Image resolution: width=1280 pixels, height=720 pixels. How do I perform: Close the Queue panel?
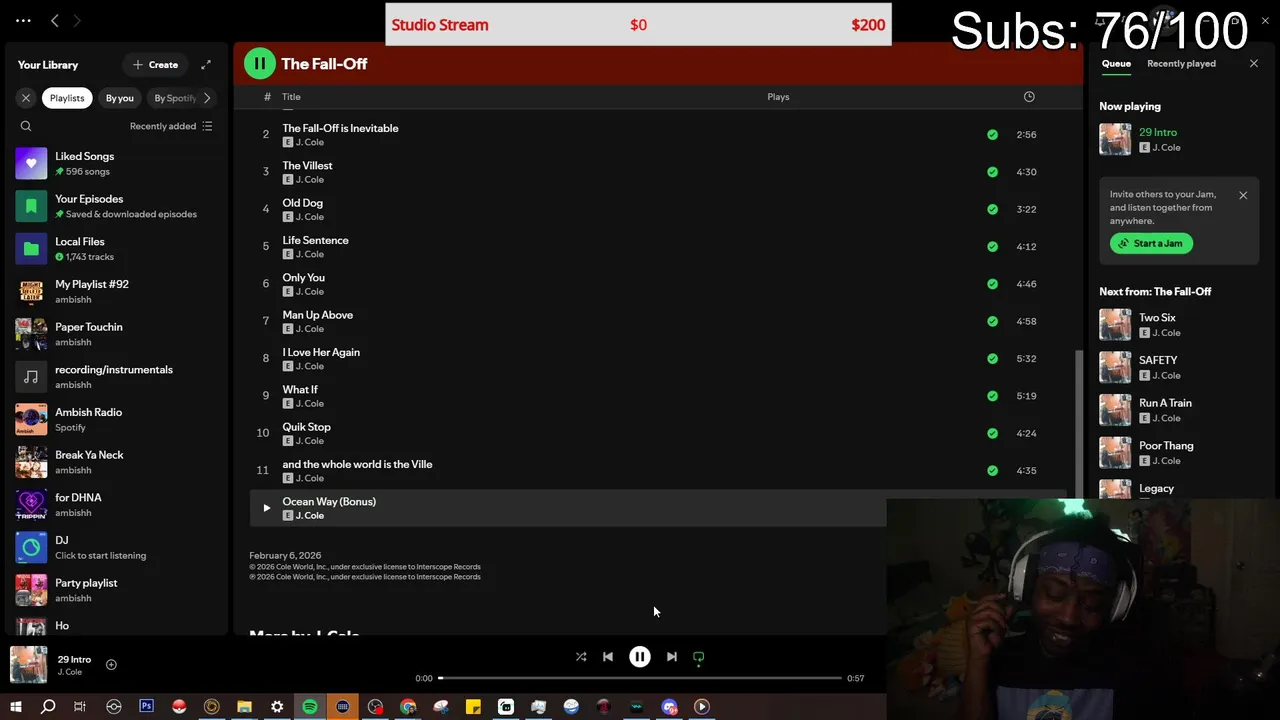tap(1254, 64)
